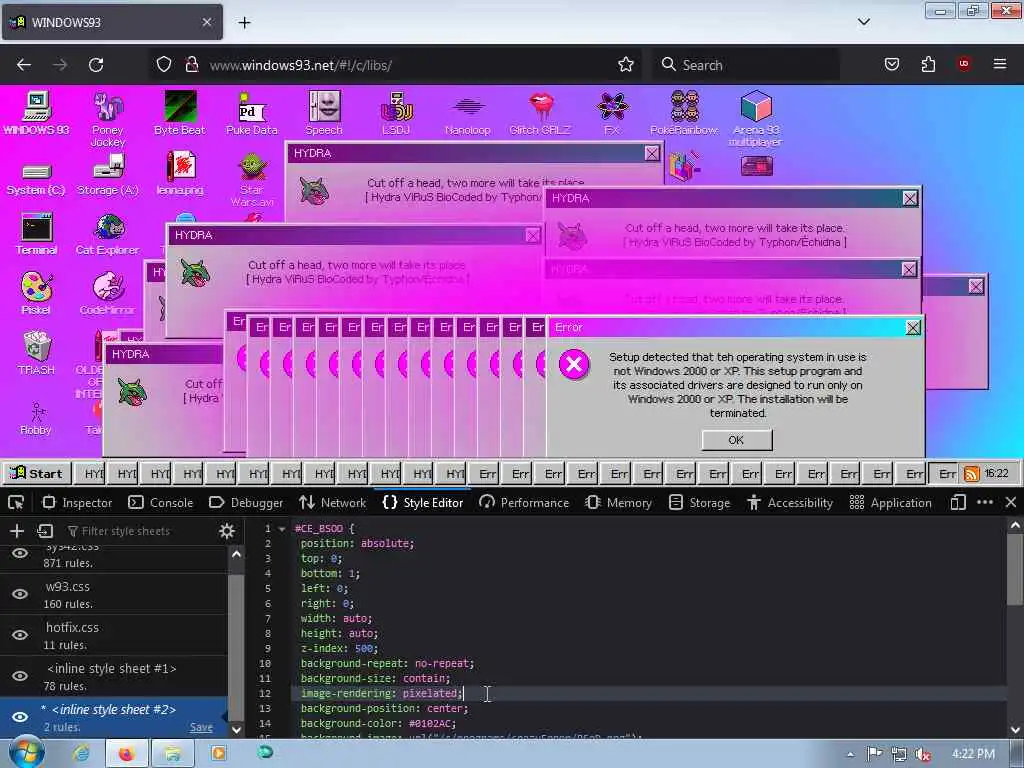The image size is (1024, 768).
Task: Switch to the Debugger tab
Action: [x=246, y=502]
